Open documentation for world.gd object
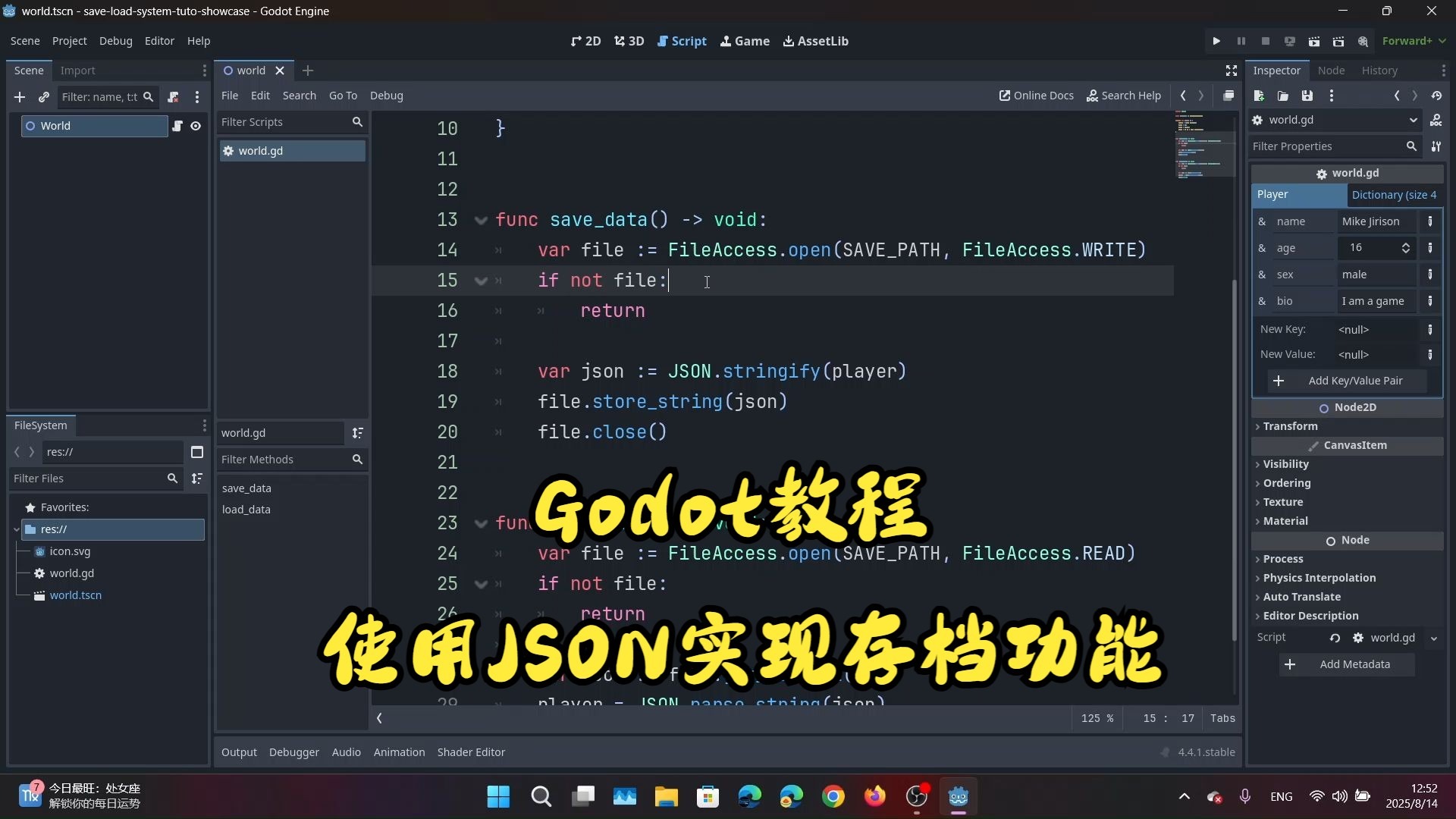 tap(1436, 120)
